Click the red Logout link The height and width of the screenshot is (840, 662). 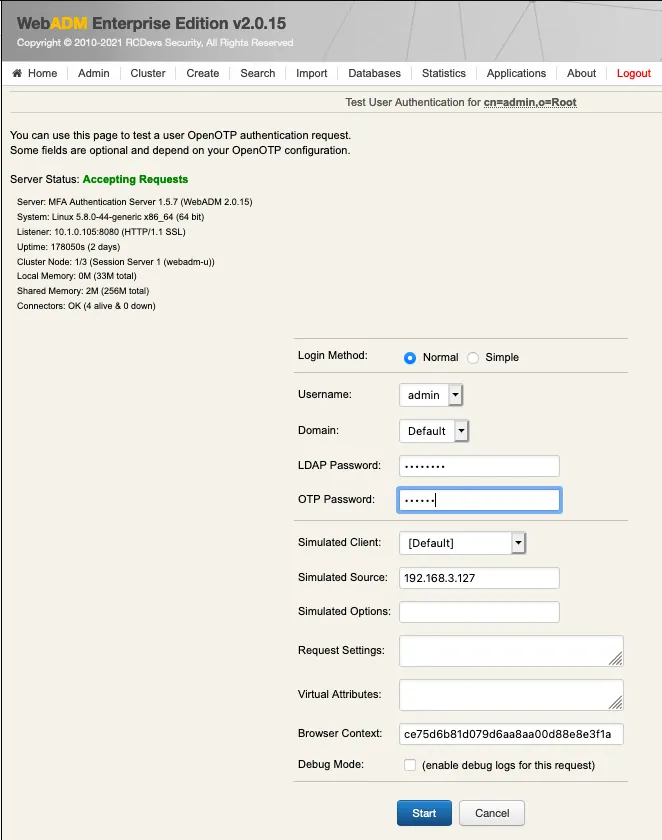[634, 73]
